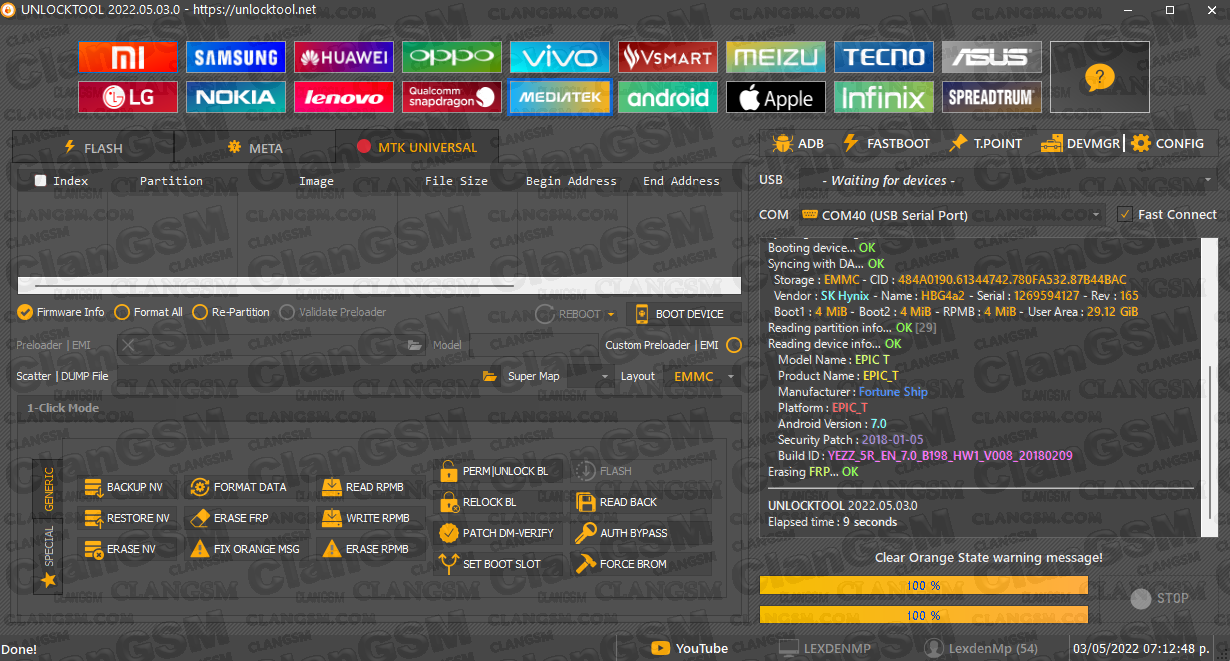Click the question mark help icon

[1099, 77]
